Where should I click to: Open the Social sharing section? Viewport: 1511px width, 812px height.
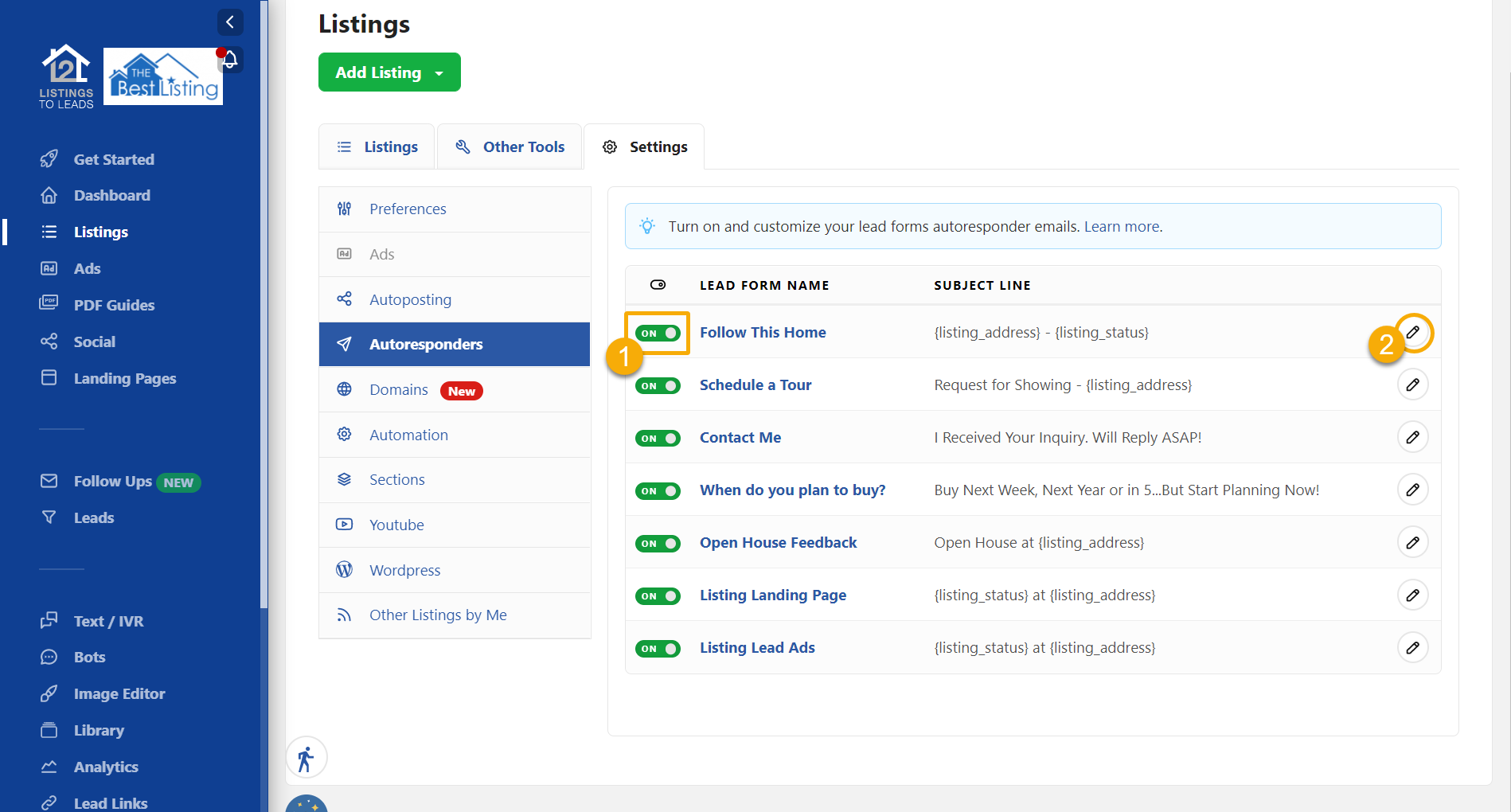point(95,342)
